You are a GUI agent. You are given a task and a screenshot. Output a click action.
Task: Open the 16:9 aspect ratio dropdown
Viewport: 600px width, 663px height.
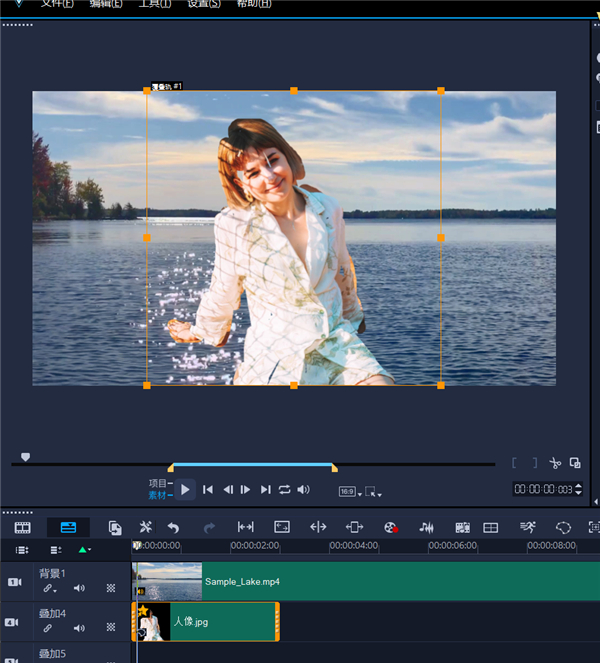[x=350, y=491]
